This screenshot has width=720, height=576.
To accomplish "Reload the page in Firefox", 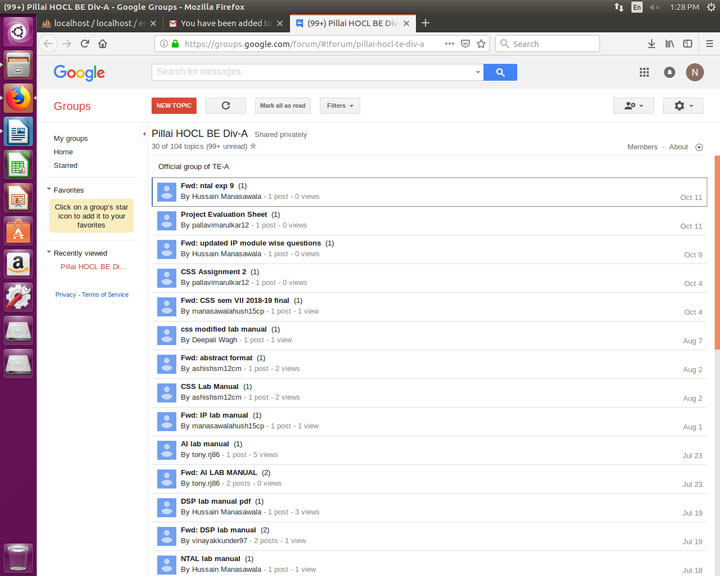I will point(85,44).
